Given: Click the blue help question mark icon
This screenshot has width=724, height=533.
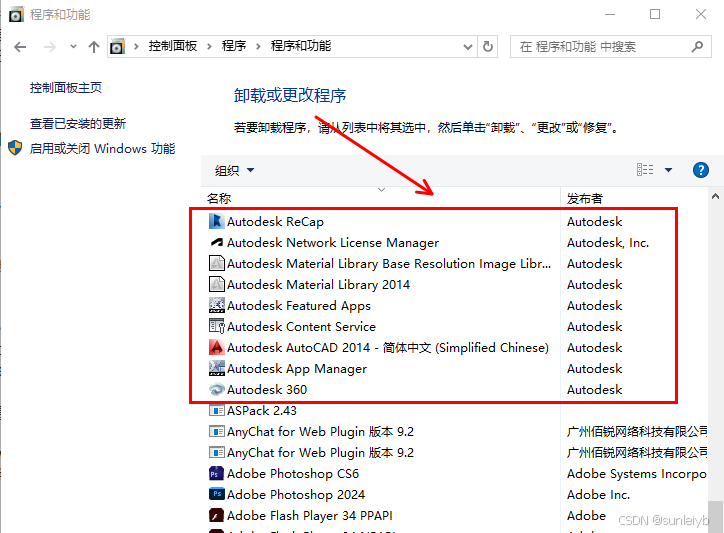Looking at the screenshot, I should (x=700, y=170).
